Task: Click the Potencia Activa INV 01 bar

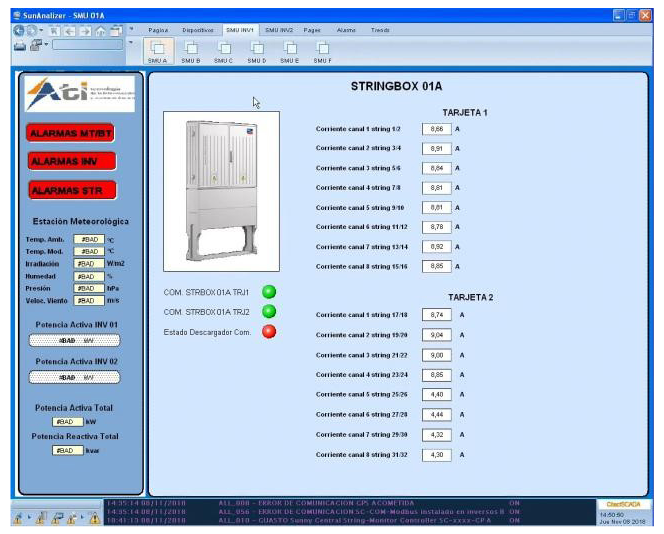Action: click(77, 339)
